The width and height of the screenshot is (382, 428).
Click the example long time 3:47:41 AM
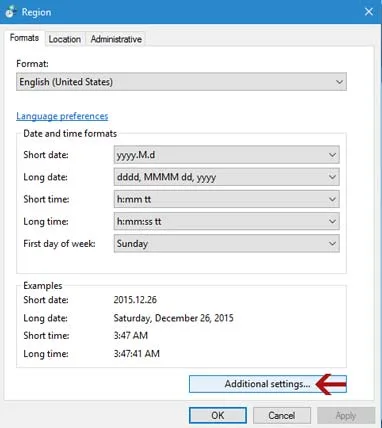[x=137, y=353]
